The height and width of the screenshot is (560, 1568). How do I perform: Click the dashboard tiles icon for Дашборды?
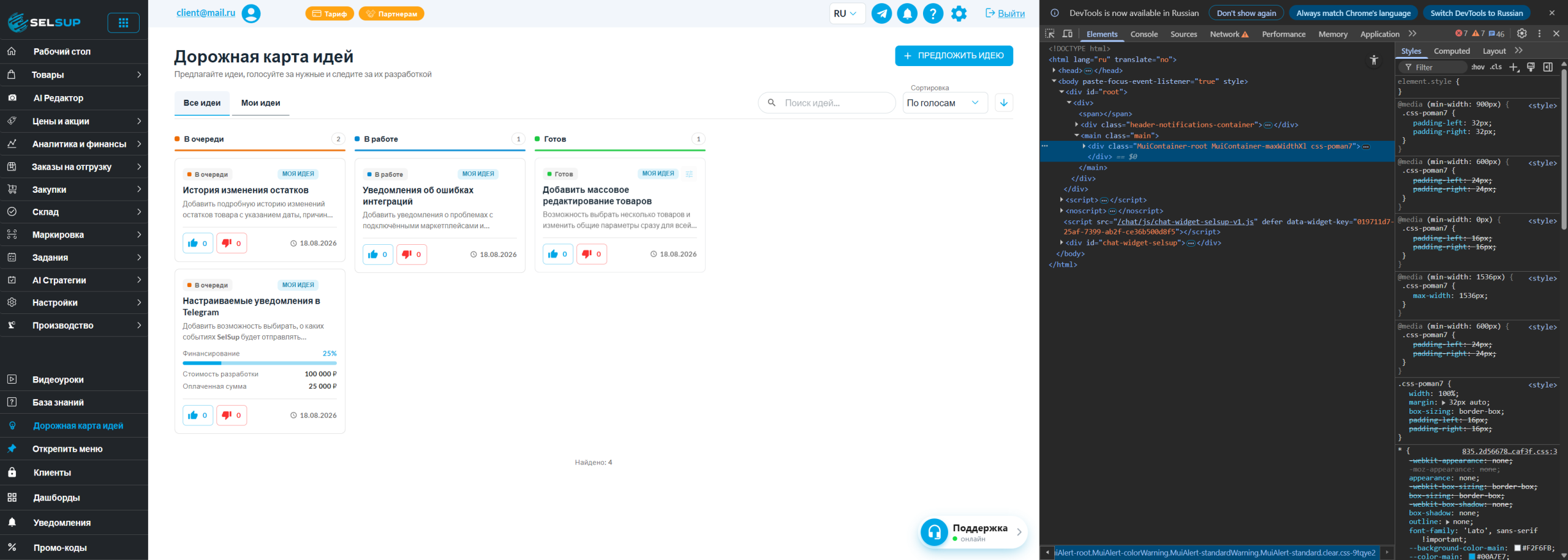tap(12, 498)
